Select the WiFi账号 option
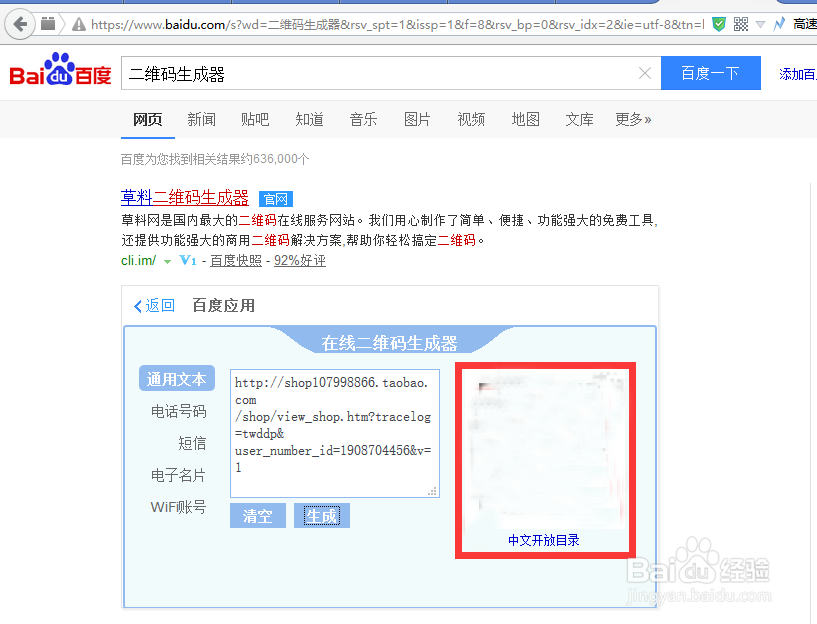Screen dimensions: 817x624 tap(179, 507)
